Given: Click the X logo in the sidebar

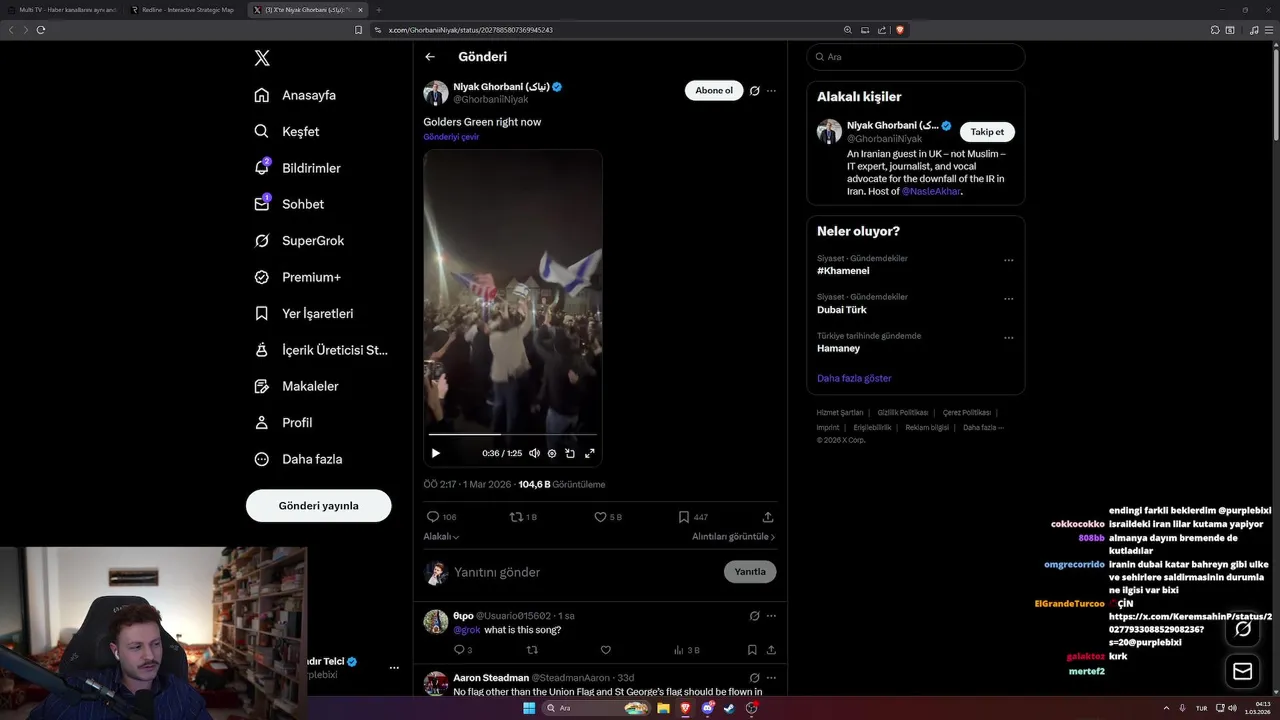Looking at the screenshot, I should click(x=262, y=58).
